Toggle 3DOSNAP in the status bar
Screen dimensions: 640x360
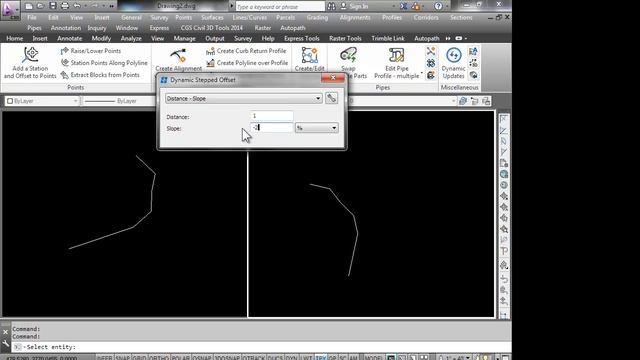coord(227,358)
